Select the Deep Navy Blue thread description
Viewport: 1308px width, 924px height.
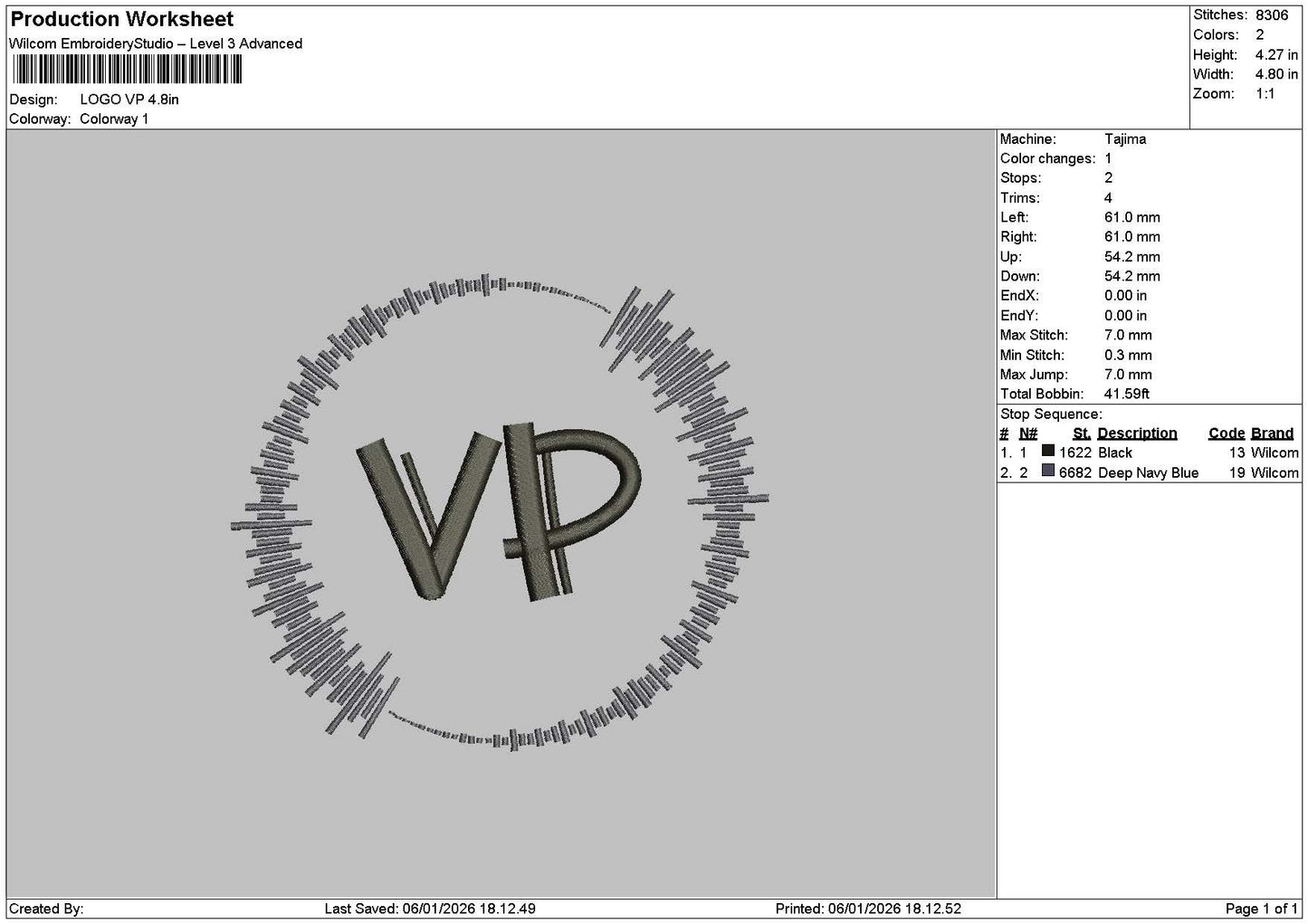(x=1148, y=473)
